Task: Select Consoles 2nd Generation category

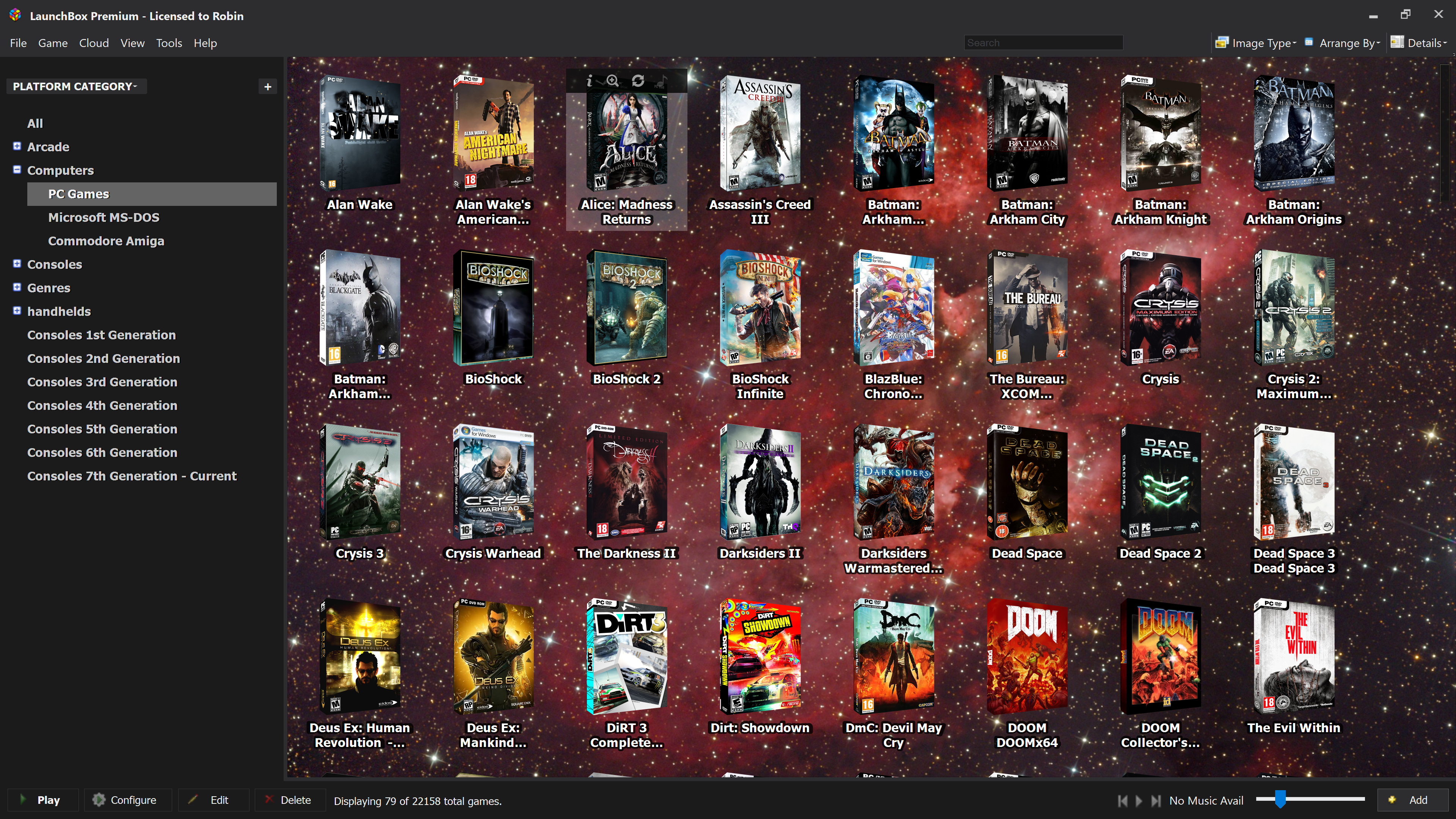Action: (x=104, y=358)
